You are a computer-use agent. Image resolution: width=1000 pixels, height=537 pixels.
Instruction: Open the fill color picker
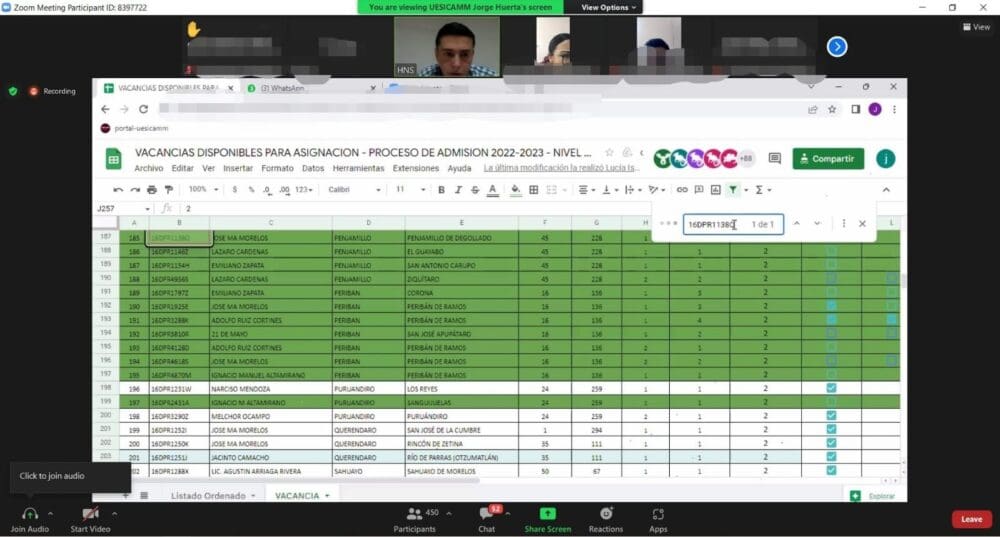(515, 189)
